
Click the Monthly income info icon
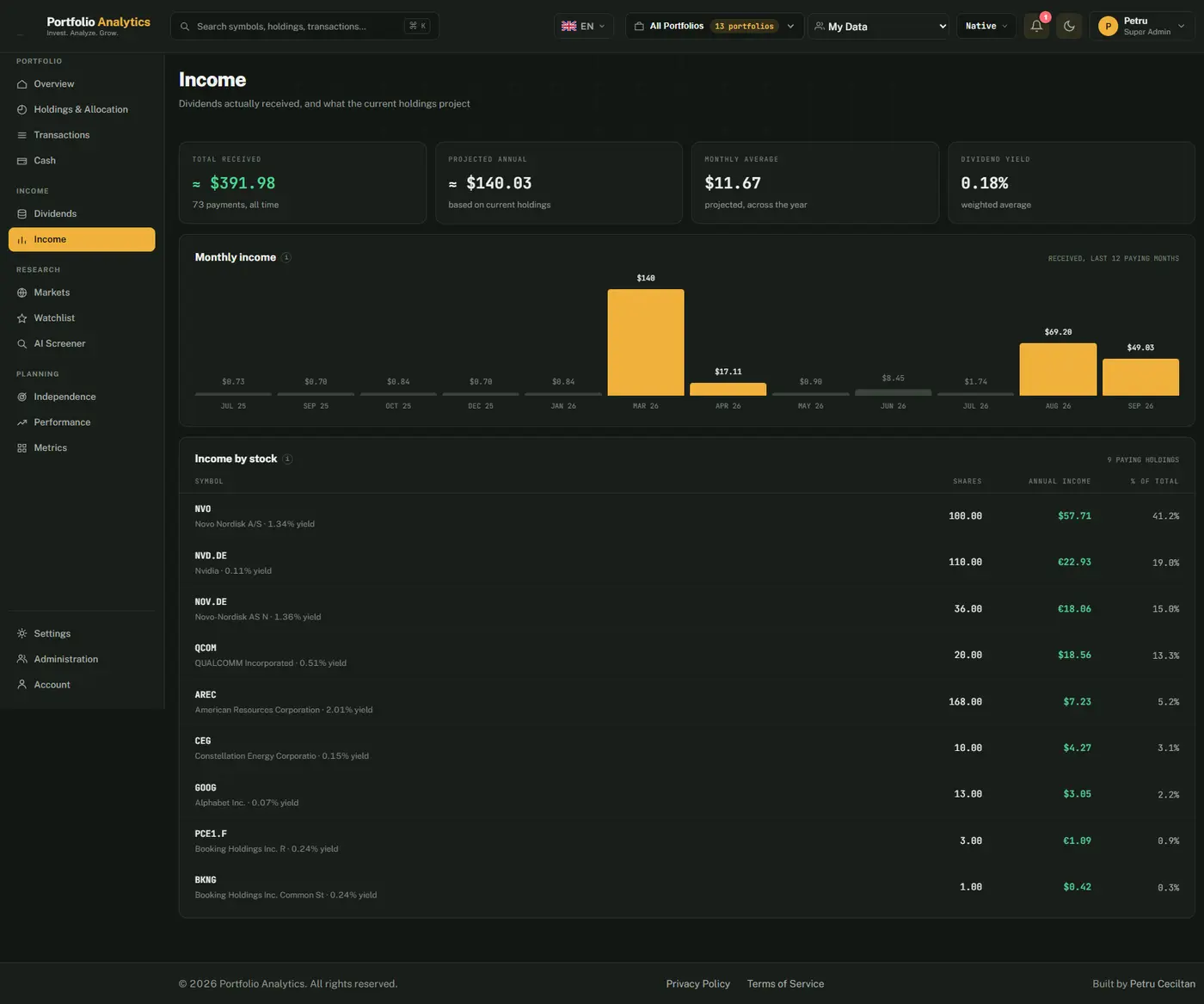pyautogui.click(x=286, y=257)
